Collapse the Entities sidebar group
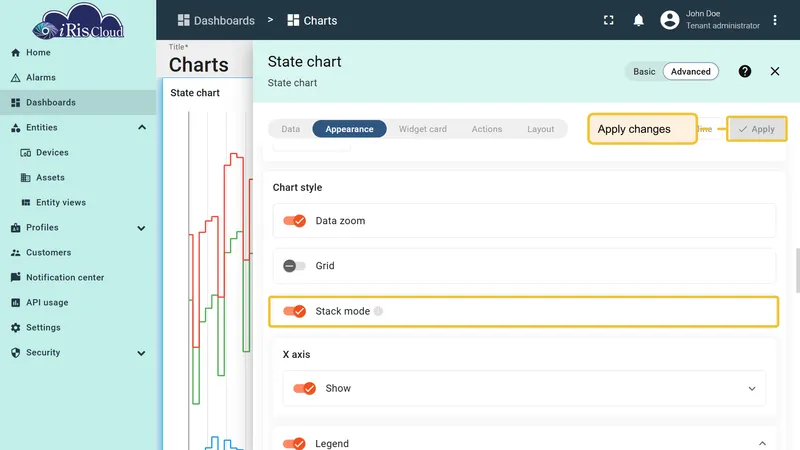This screenshot has width=800, height=450. tap(142, 128)
